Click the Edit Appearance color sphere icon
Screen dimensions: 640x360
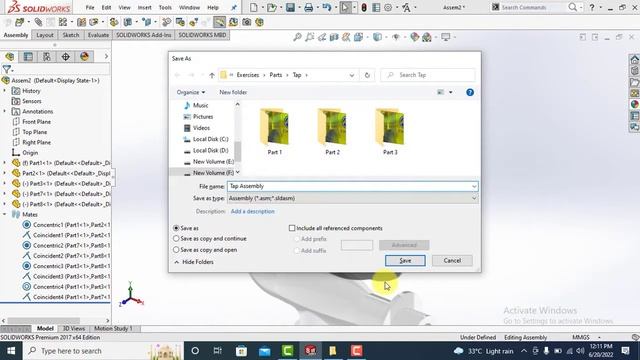415,37
